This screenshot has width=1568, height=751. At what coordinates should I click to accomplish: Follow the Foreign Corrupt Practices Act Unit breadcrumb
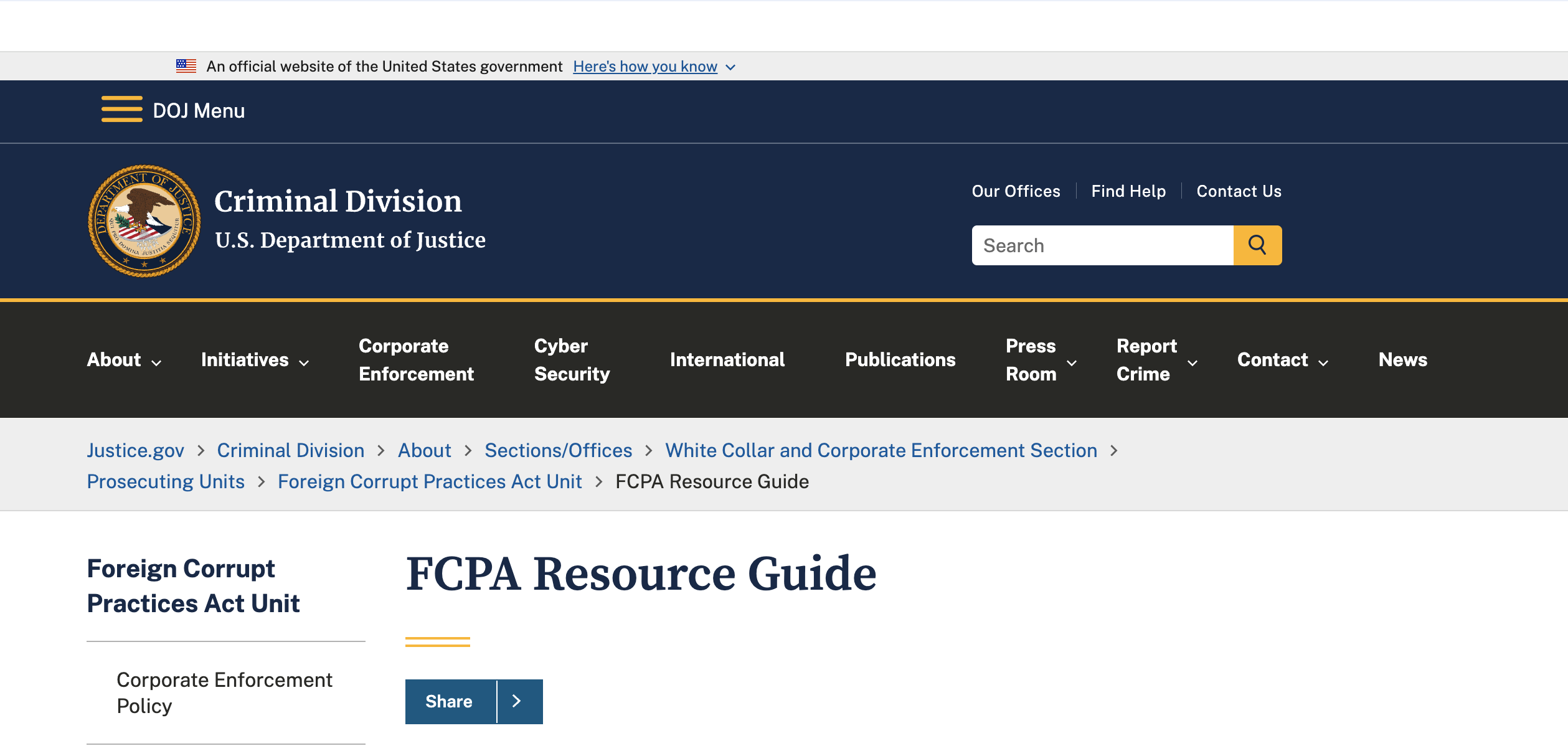430,481
